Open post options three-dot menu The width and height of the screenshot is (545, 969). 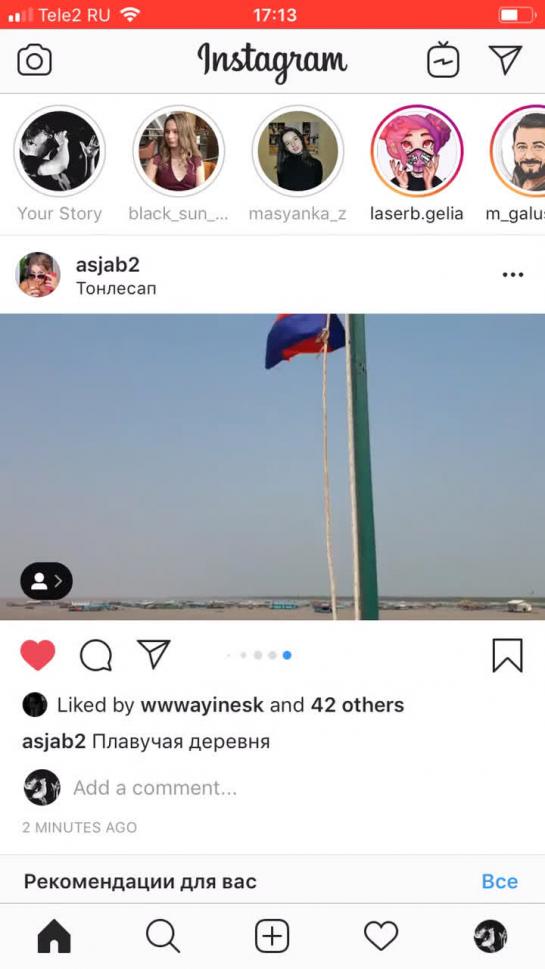point(513,275)
